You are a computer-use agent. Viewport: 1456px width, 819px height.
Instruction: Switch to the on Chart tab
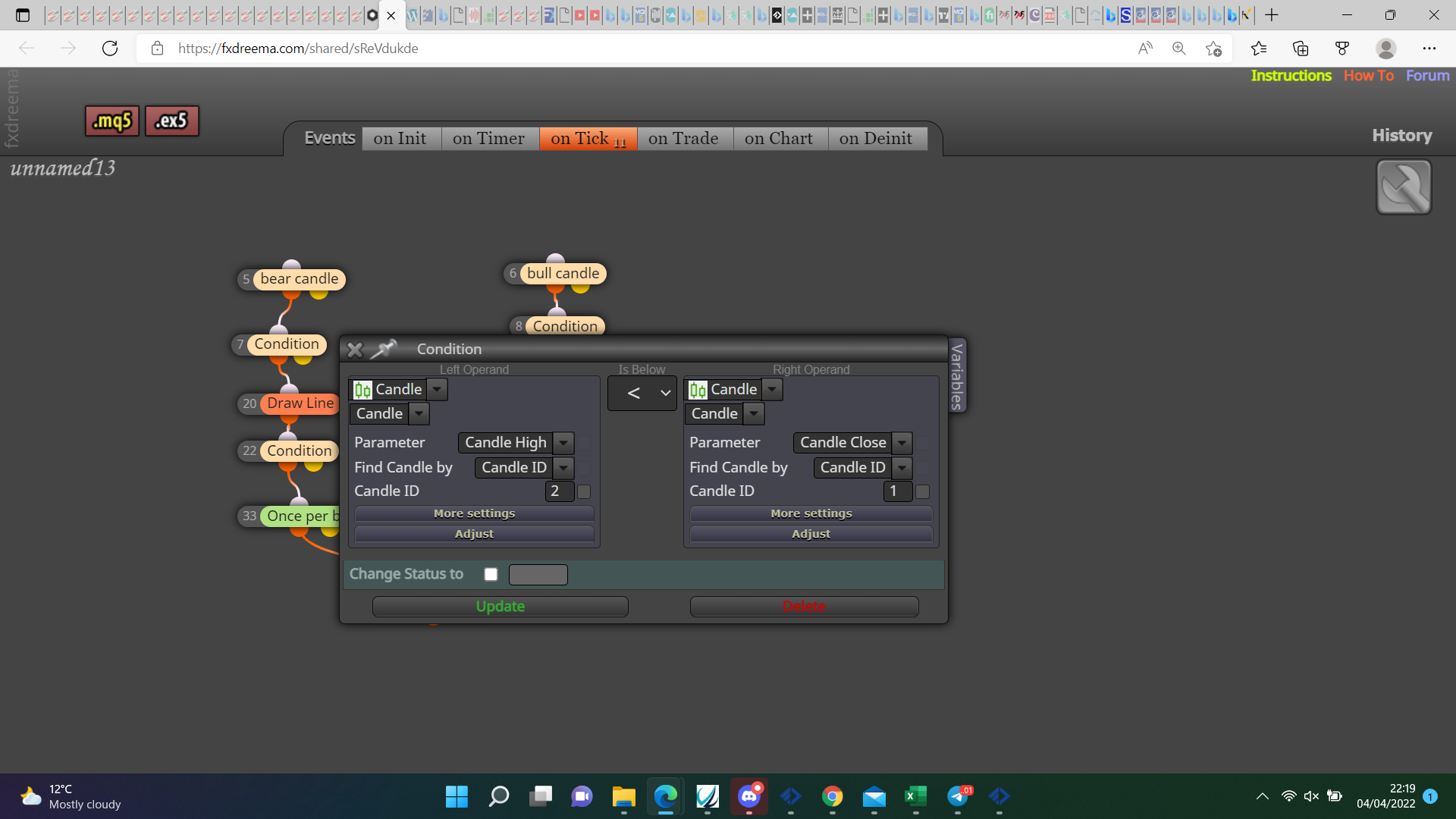pyautogui.click(x=779, y=139)
